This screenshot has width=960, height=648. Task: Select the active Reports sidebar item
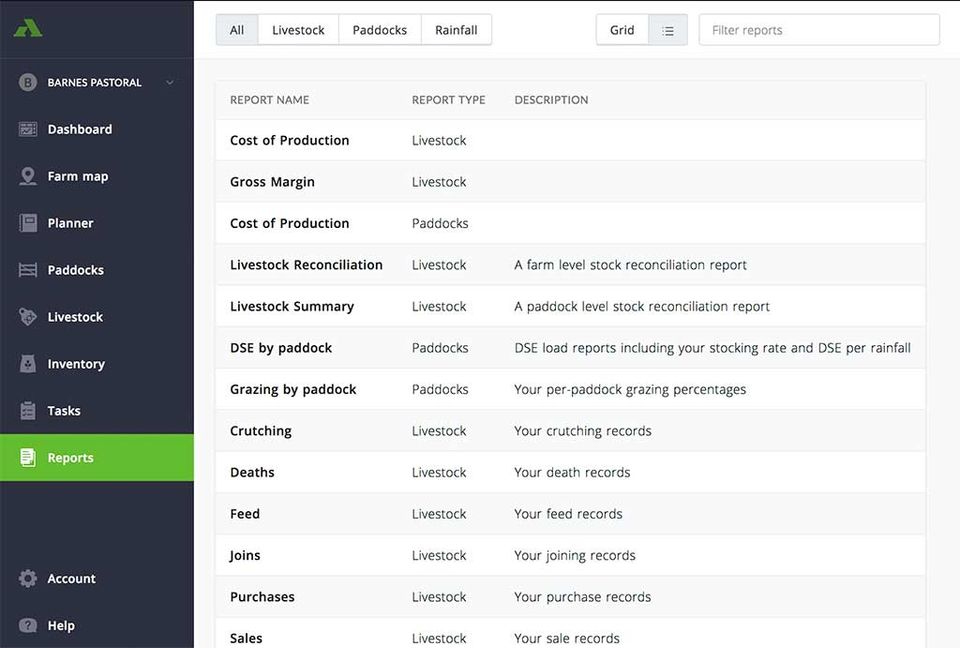(97, 458)
